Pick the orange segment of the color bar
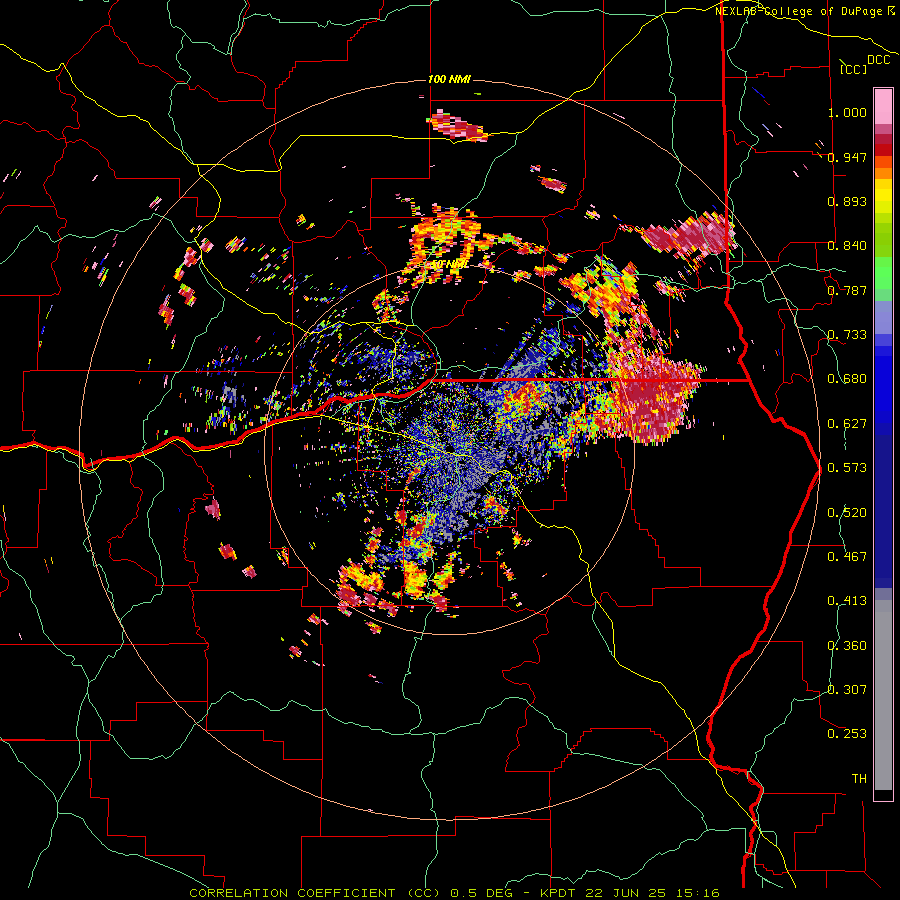Screen dimensions: 900x900 [x=883, y=173]
